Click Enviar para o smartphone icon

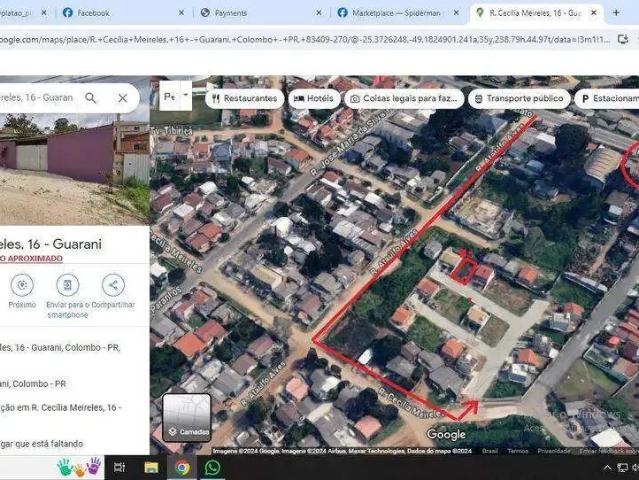pos(68,285)
